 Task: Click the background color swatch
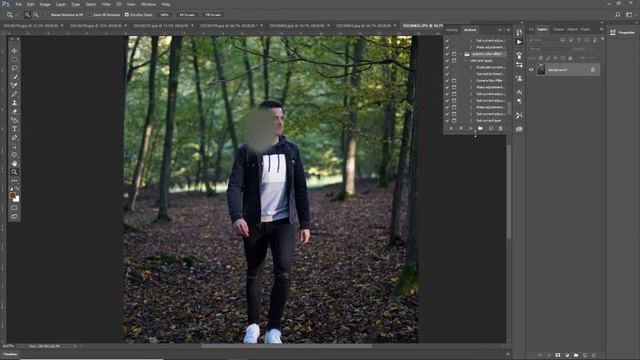pos(16,199)
